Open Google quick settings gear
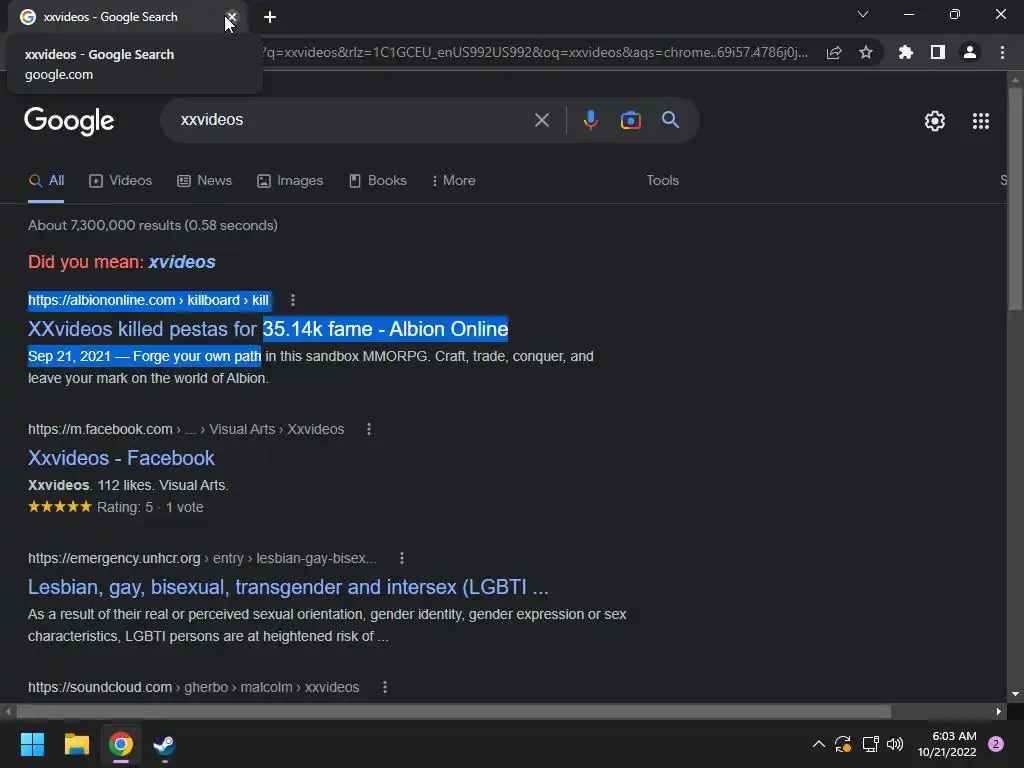This screenshot has height=768, width=1024. click(935, 121)
